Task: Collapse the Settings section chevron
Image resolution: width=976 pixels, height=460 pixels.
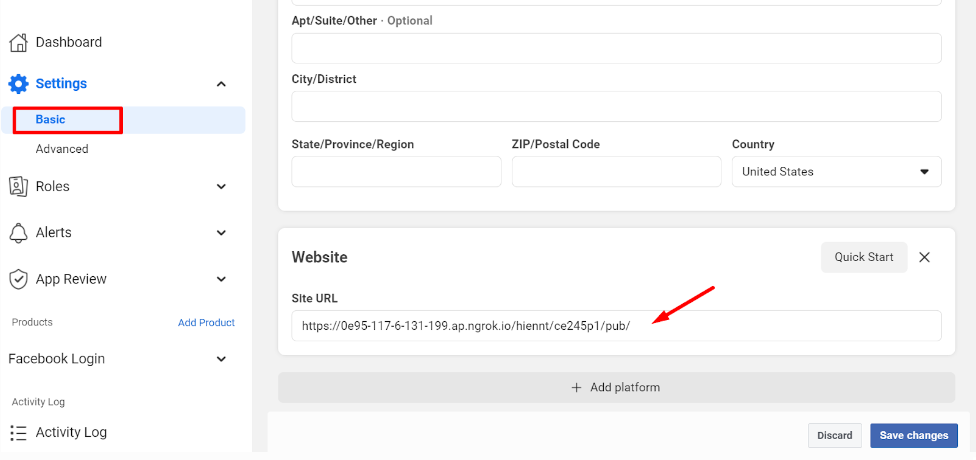Action: (221, 84)
